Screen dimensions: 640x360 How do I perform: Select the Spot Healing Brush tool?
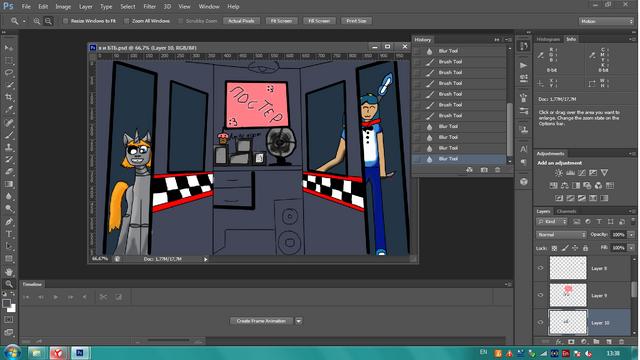(x=9, y=122)
